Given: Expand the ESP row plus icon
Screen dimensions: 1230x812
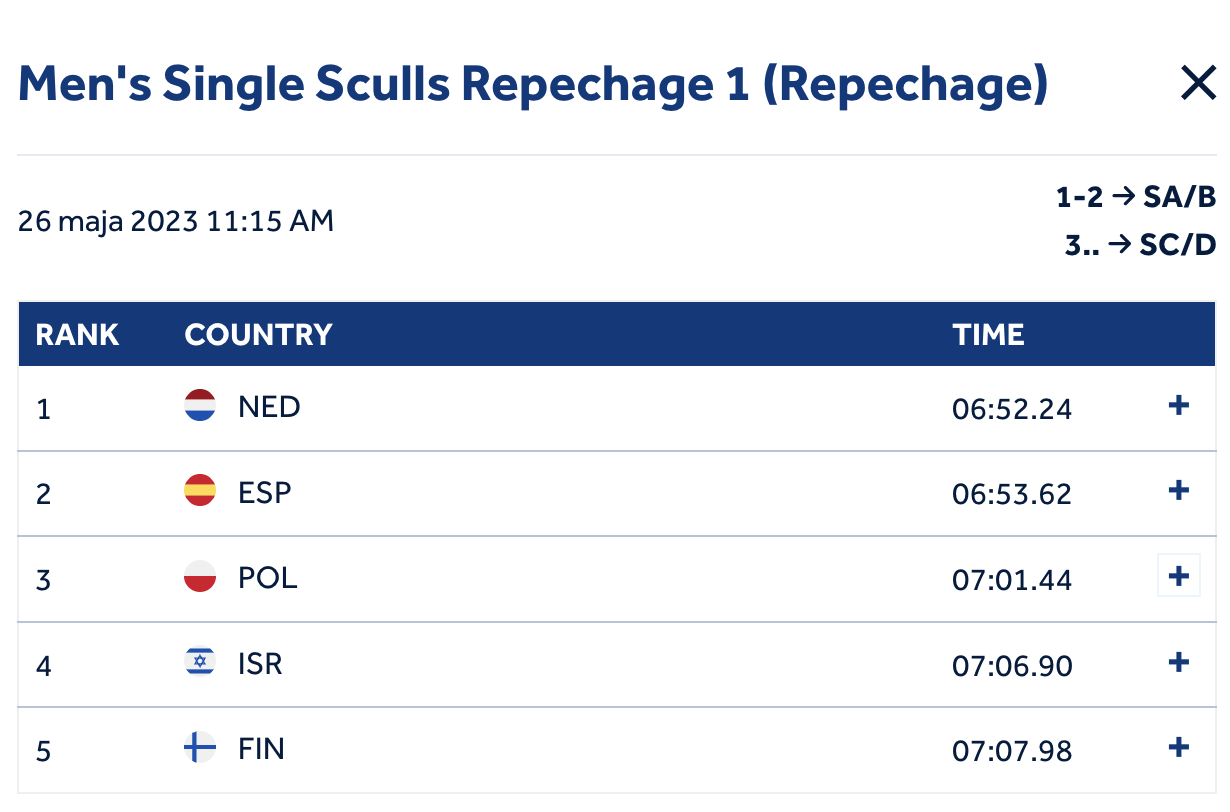Looking at the screenshot, I should [x=1179, y=490].
